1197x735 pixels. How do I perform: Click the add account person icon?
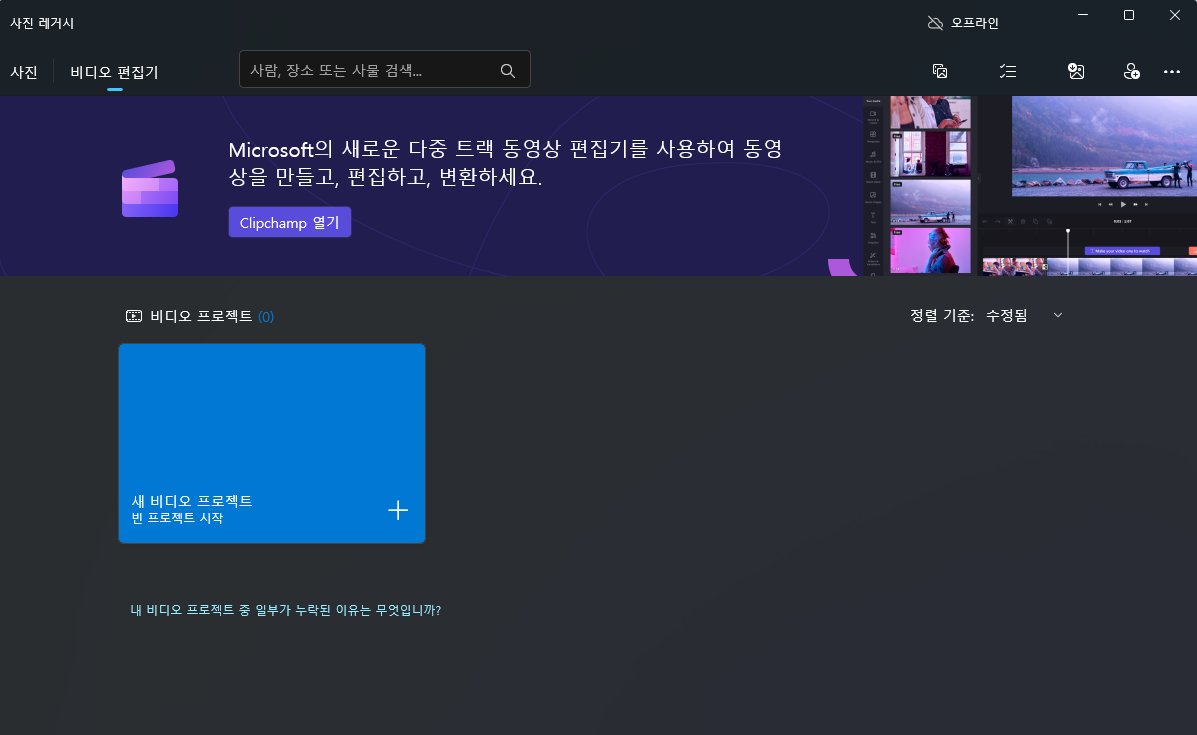pyautogui.click(x=1131, y=71)
